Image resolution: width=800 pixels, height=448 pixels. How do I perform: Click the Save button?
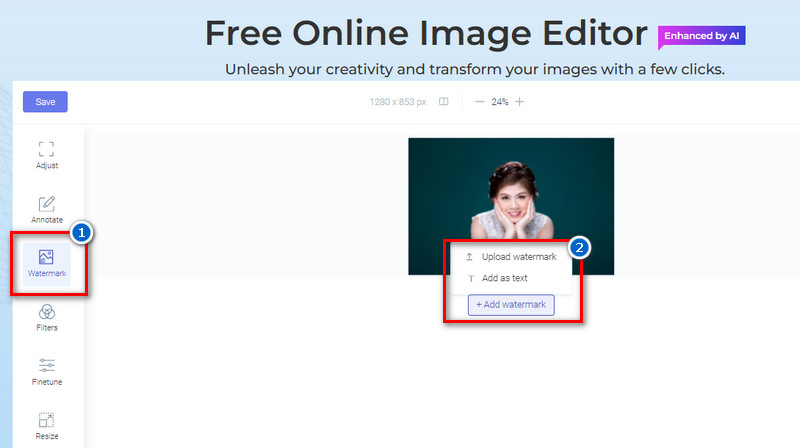pyautogui.click(x=45, y=102)
